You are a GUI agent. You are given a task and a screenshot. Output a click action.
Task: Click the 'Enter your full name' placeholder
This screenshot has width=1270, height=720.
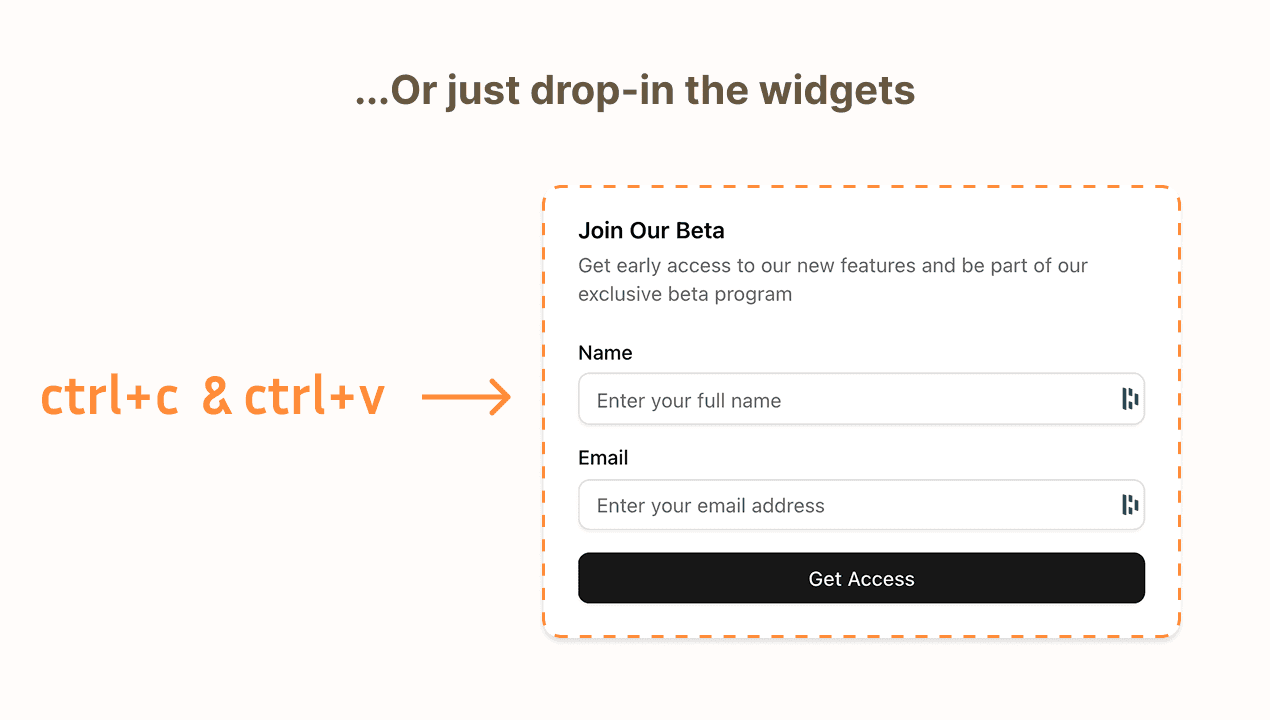pyautogui.click(x=688, y=400)
